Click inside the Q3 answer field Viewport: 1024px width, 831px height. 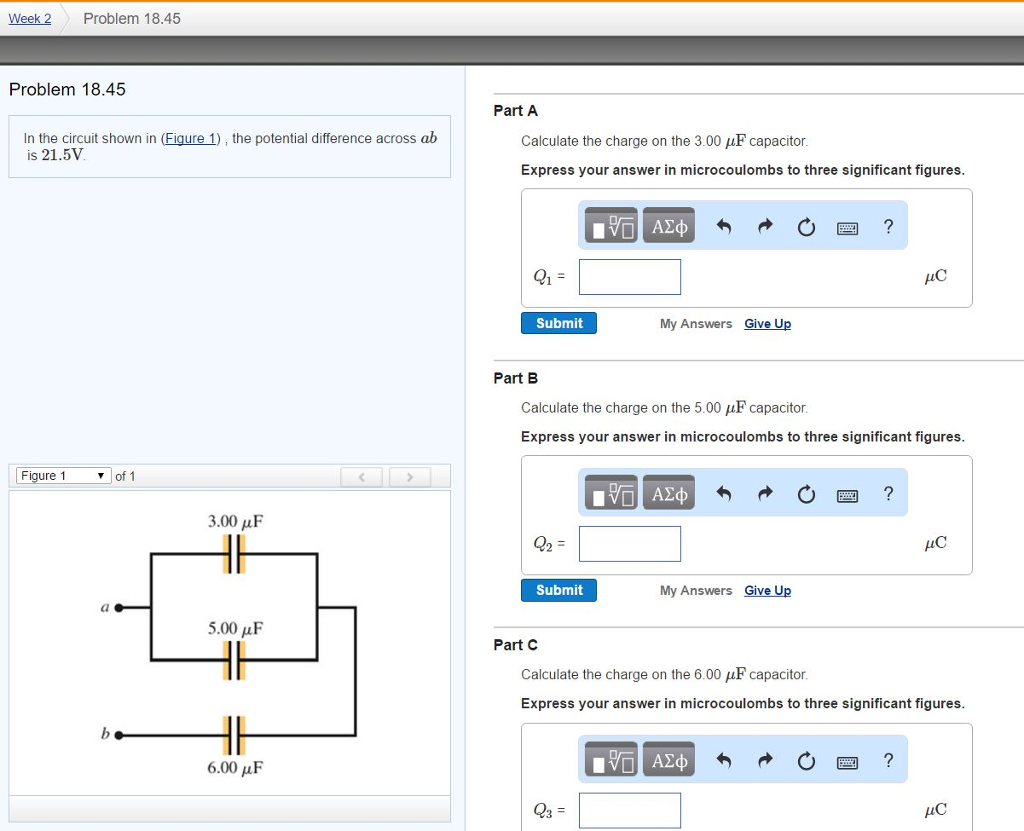629,810
